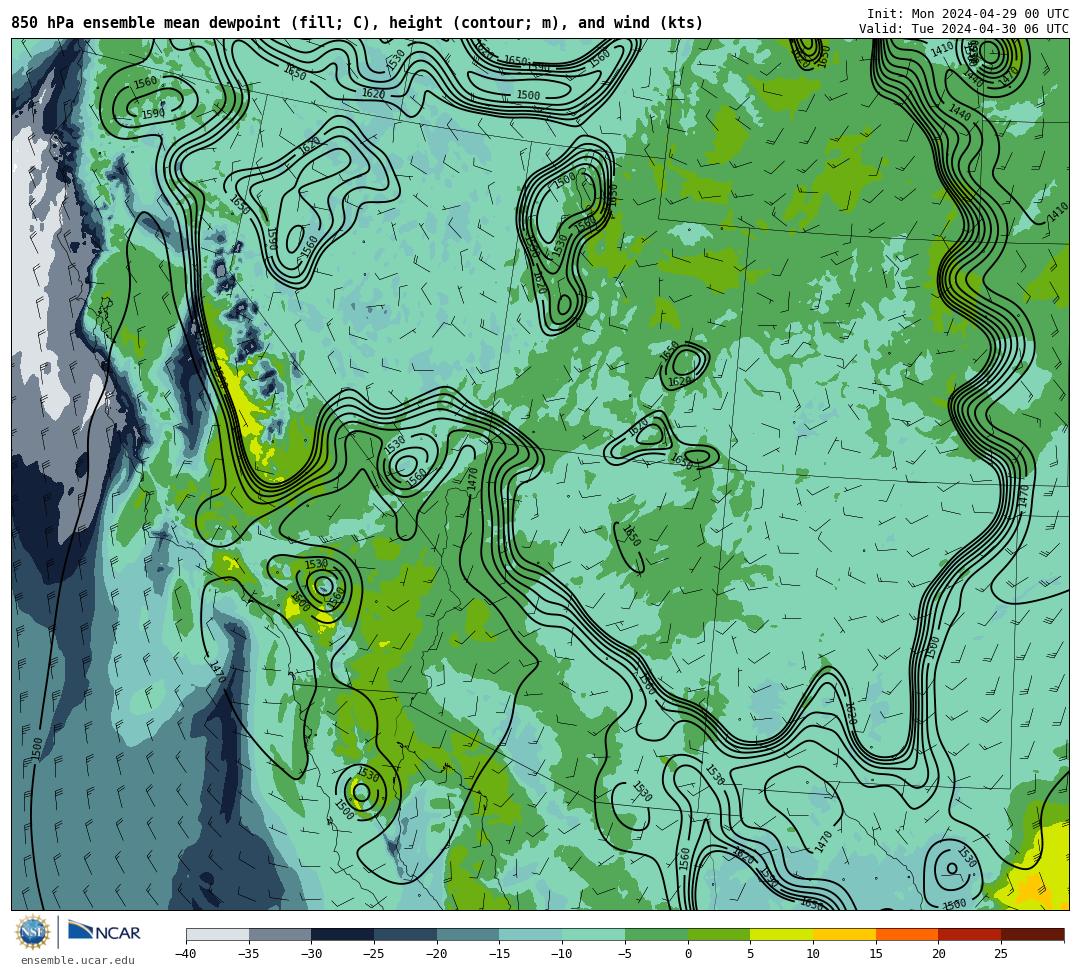
Task: Pick the olive green 0 to 5 colorbar segment
Action: [719, 934]
